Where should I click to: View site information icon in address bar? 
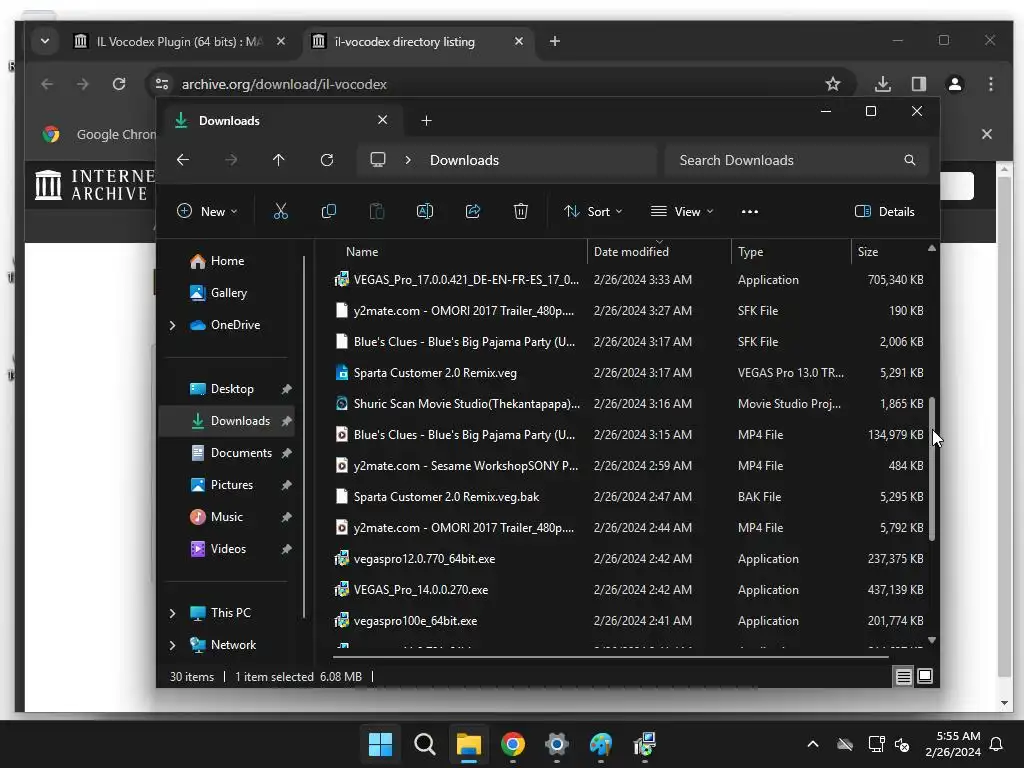162,84
